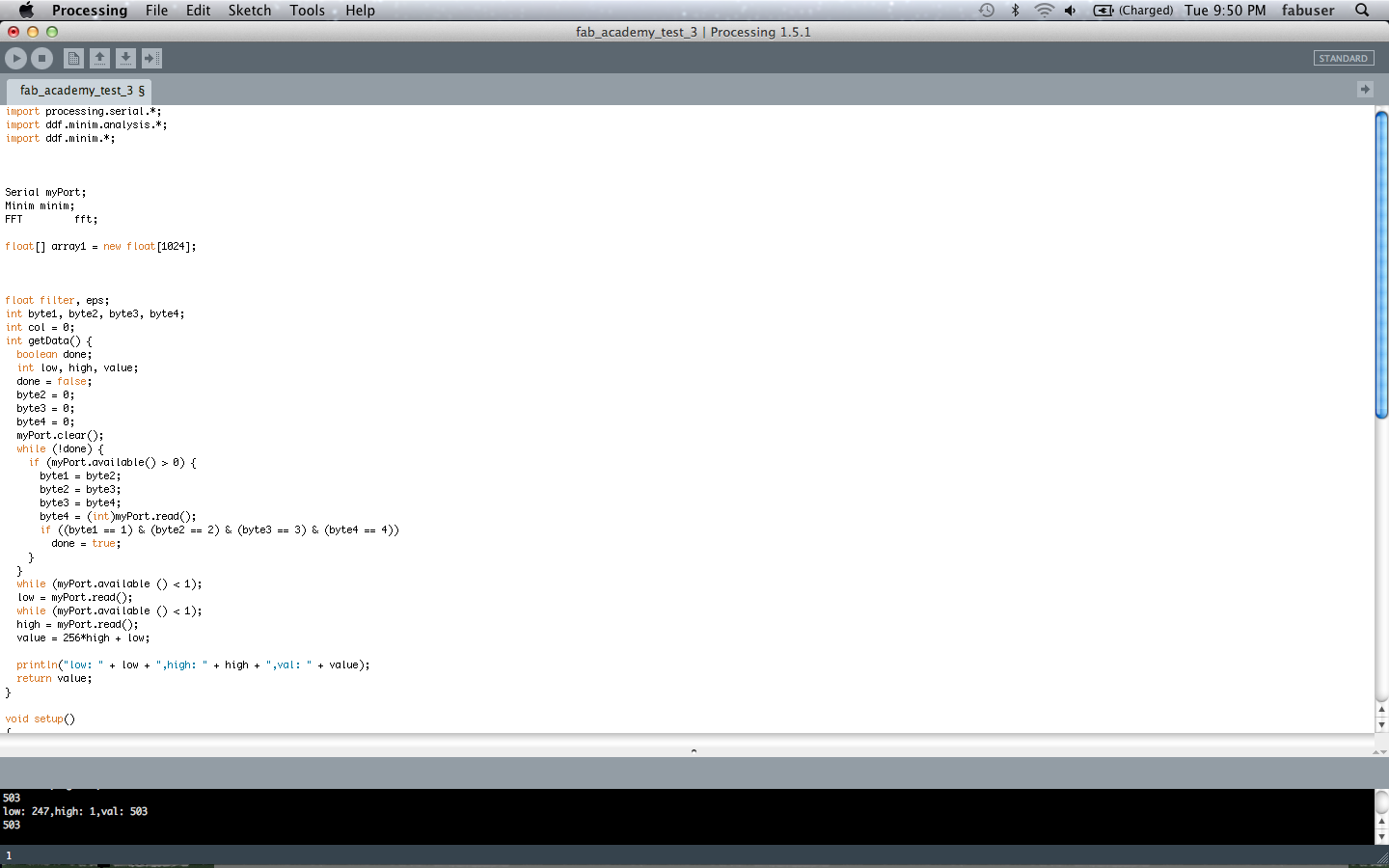Click the editor scrollbar down arrow

[1381, 724]
